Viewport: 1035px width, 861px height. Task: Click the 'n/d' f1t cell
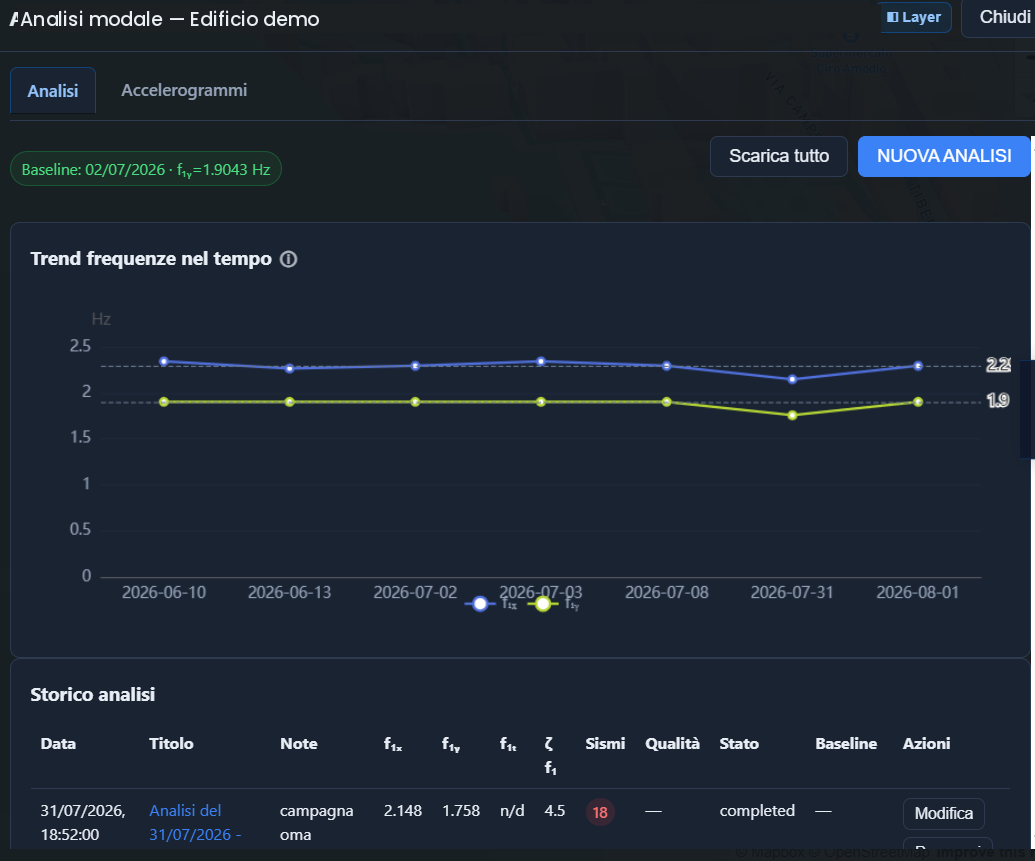(512, 811)
